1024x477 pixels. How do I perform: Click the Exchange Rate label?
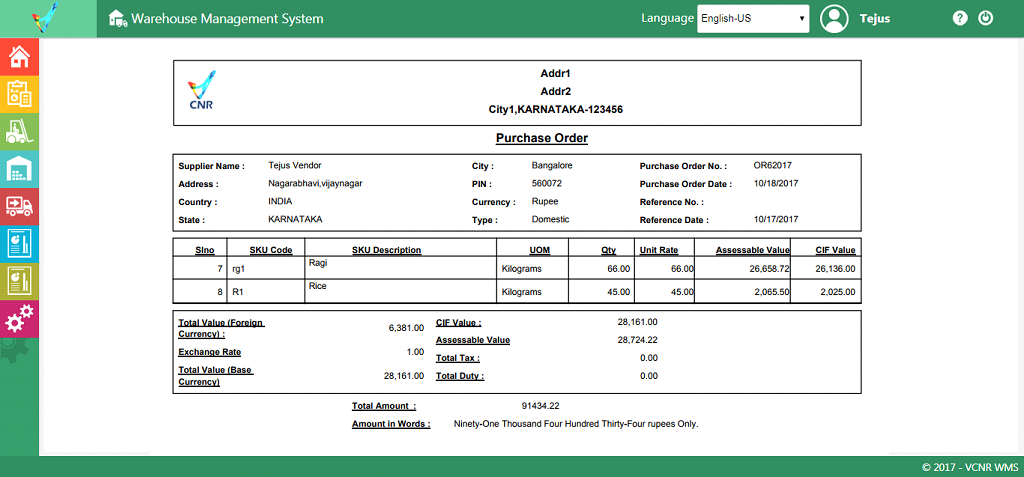pos(210,352)
